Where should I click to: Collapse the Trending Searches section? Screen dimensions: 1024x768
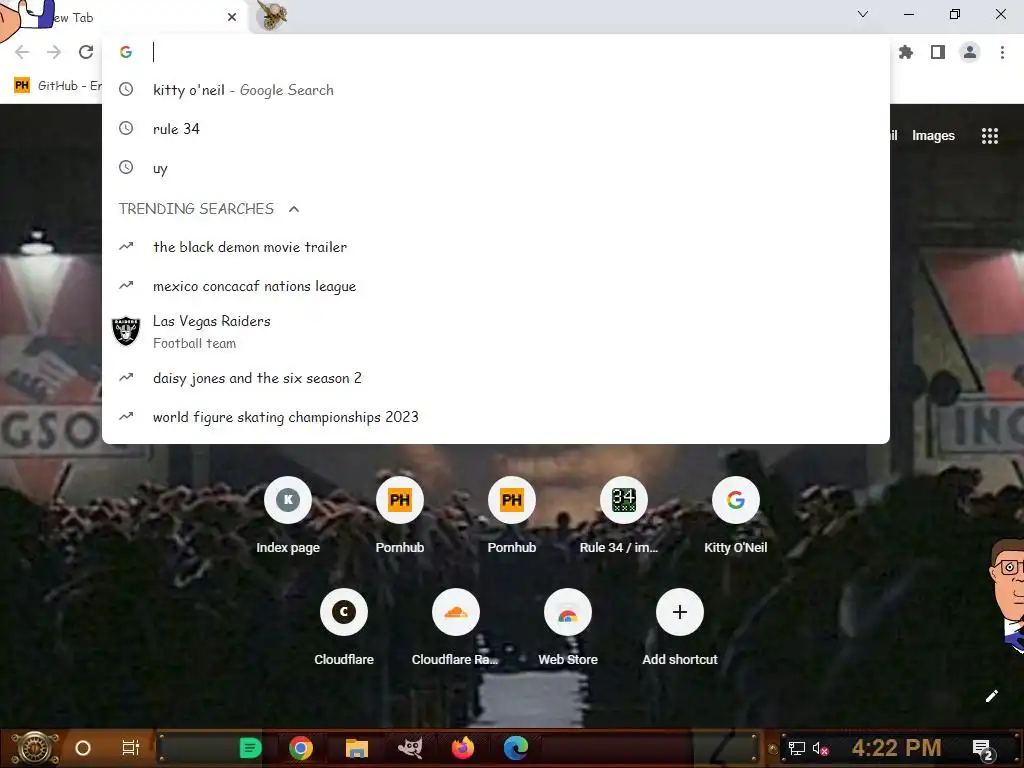click(x=294, y=209)
